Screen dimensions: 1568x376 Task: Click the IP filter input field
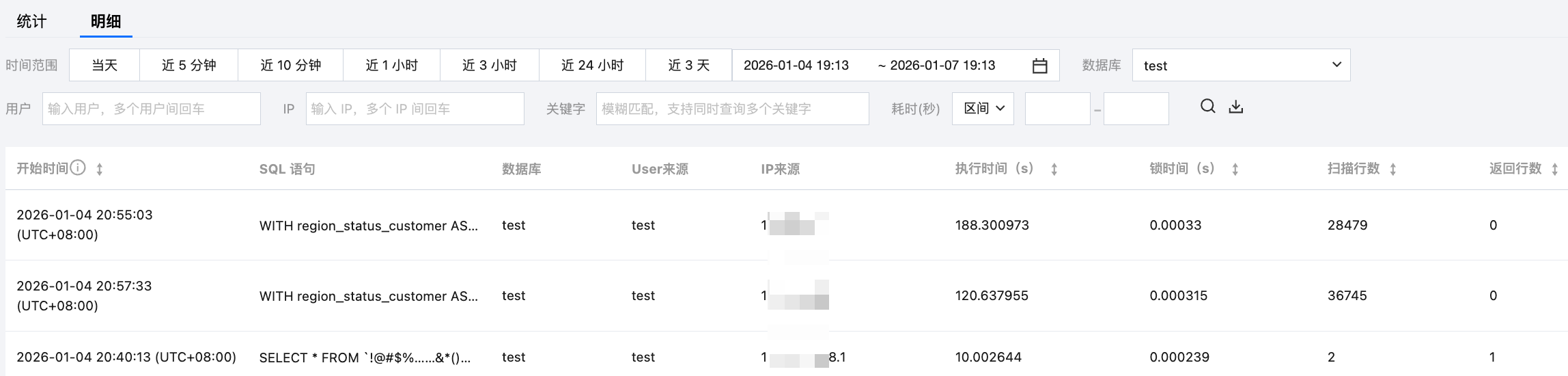tap(415, 109)
